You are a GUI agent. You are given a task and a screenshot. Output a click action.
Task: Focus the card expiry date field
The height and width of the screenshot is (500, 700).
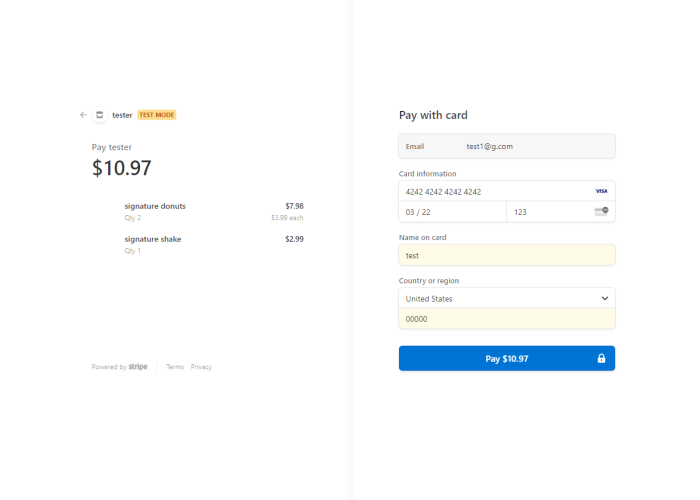[x=452, y=212]
